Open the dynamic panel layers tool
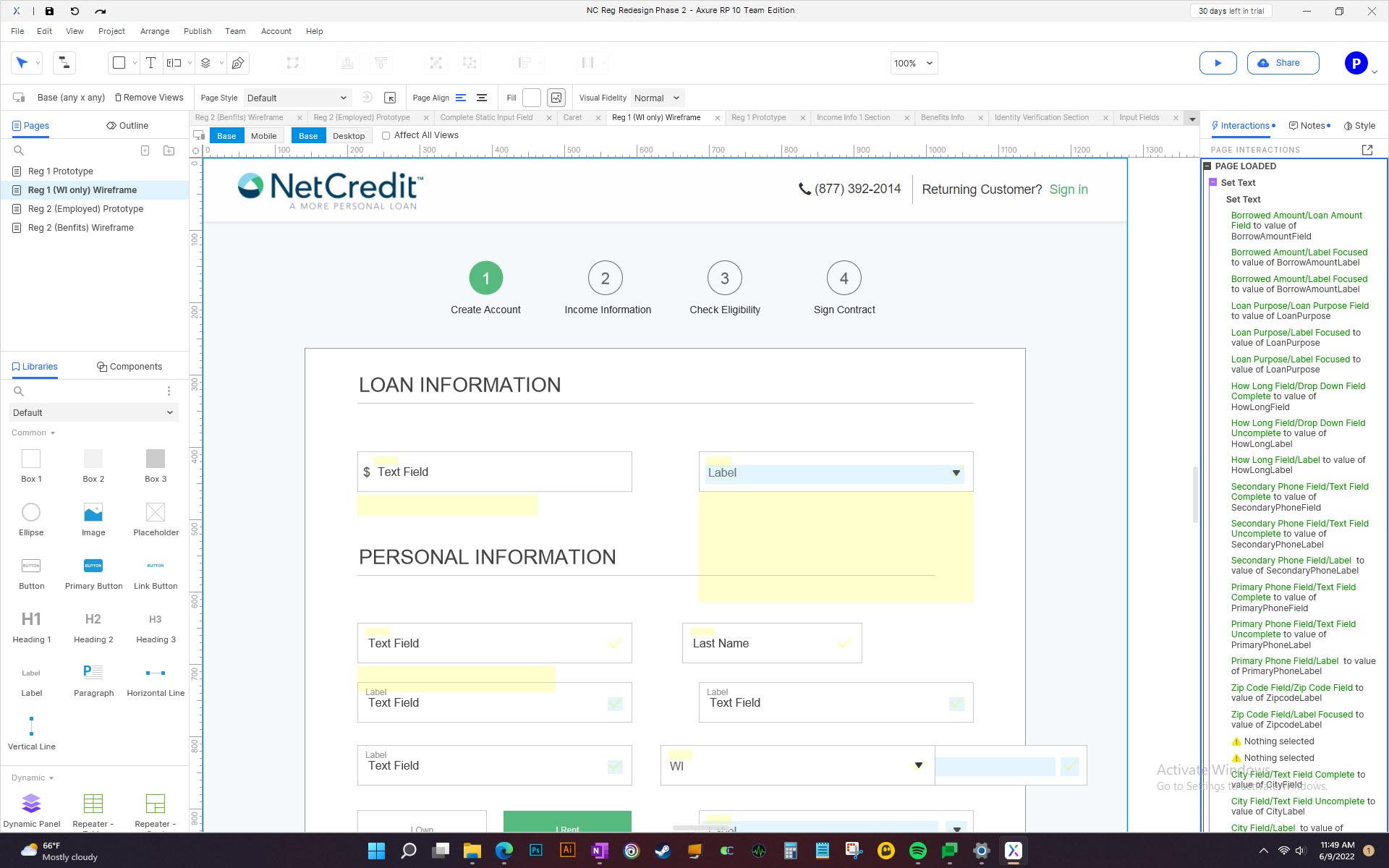1389x868 pixels. (205, 63)
